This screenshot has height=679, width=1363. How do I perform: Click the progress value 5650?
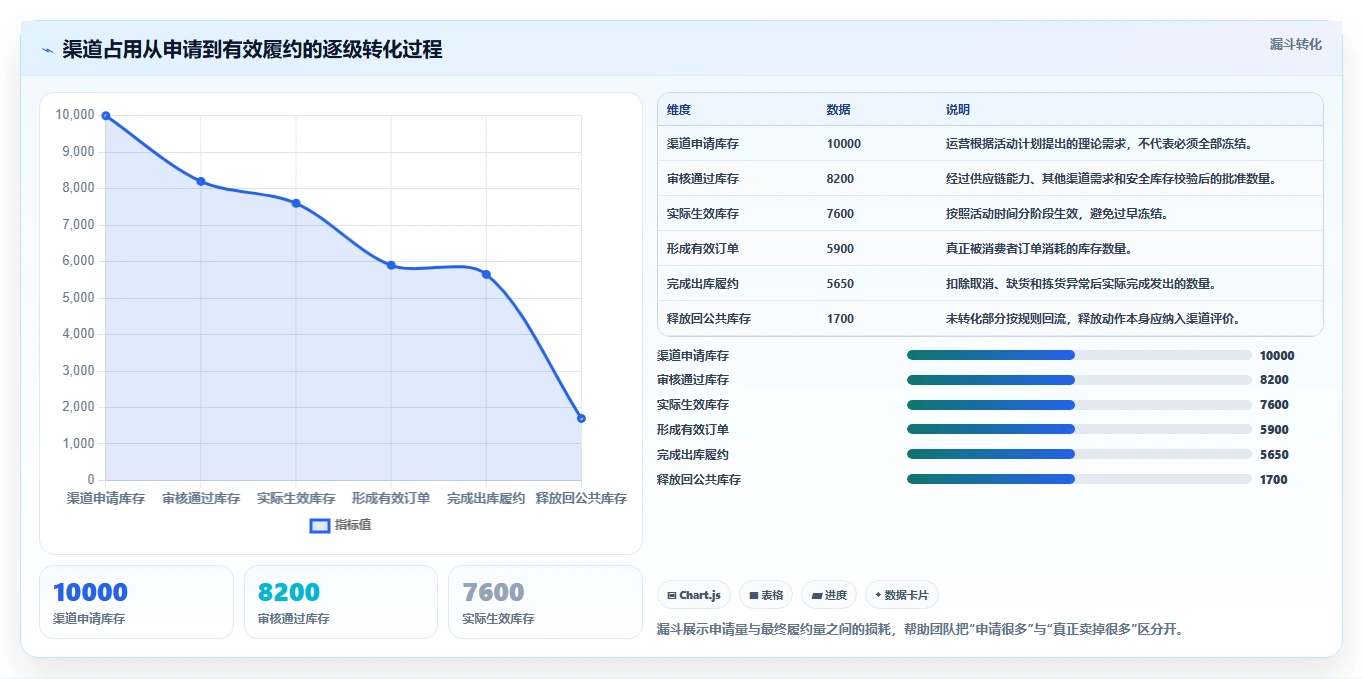pos(1274,455)
